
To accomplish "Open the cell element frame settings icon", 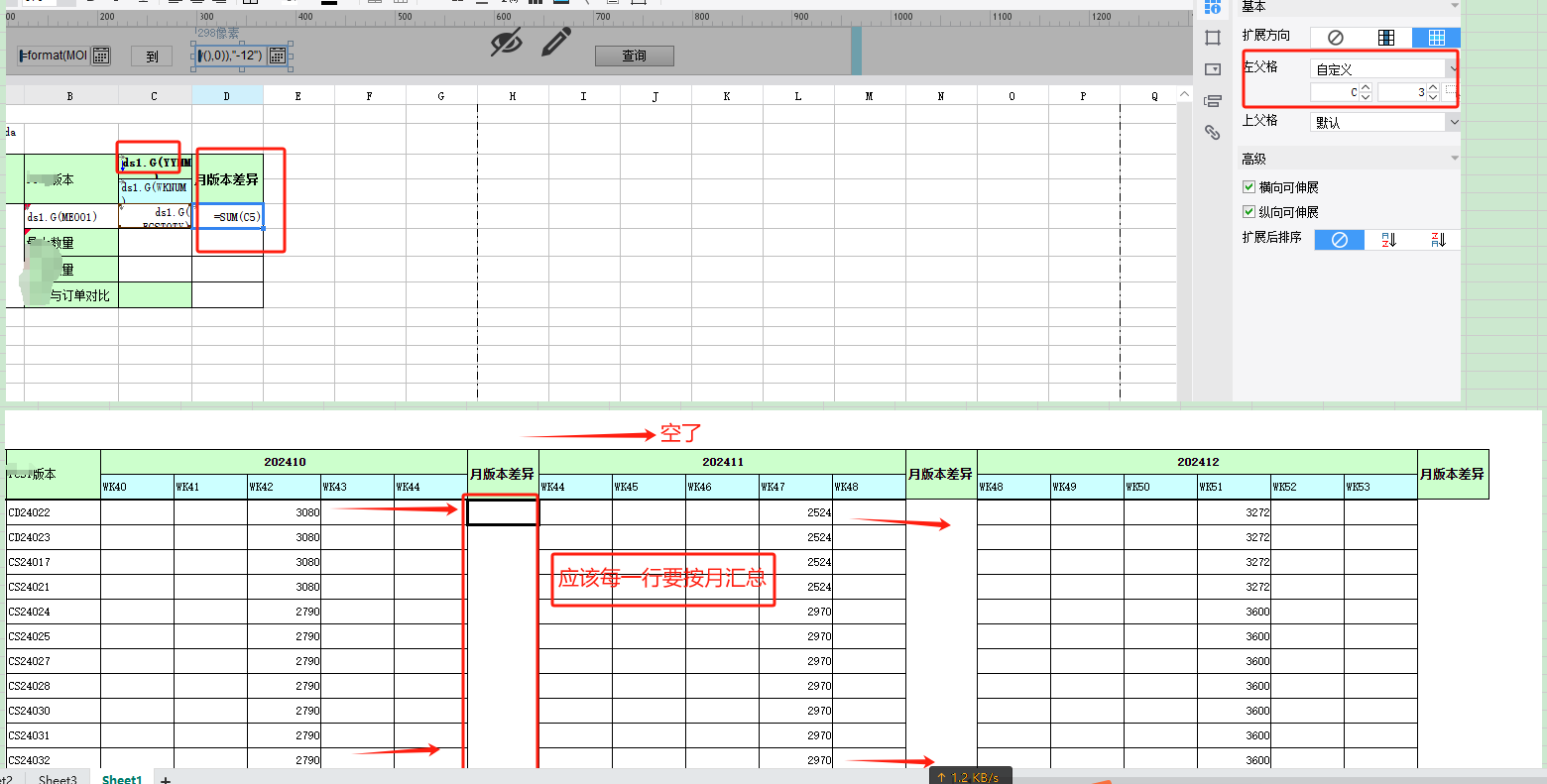I will [1212, 38].
